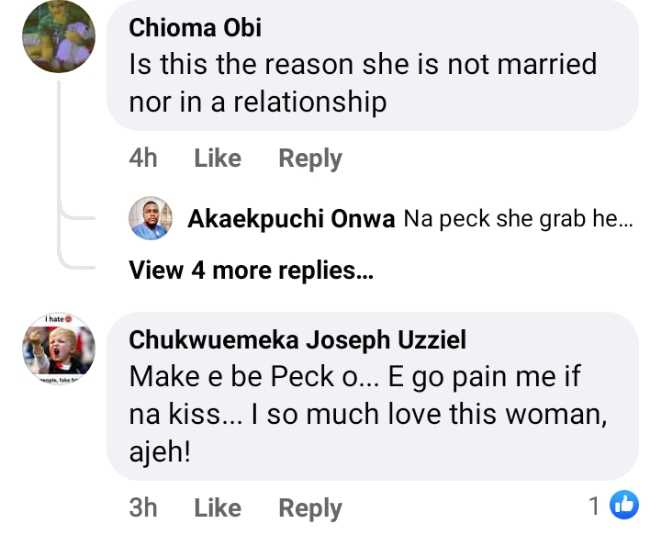This screenshot has width=661, height=545.
Task: Reply to Chukwuemeka's comment
Action: point(310,508)
